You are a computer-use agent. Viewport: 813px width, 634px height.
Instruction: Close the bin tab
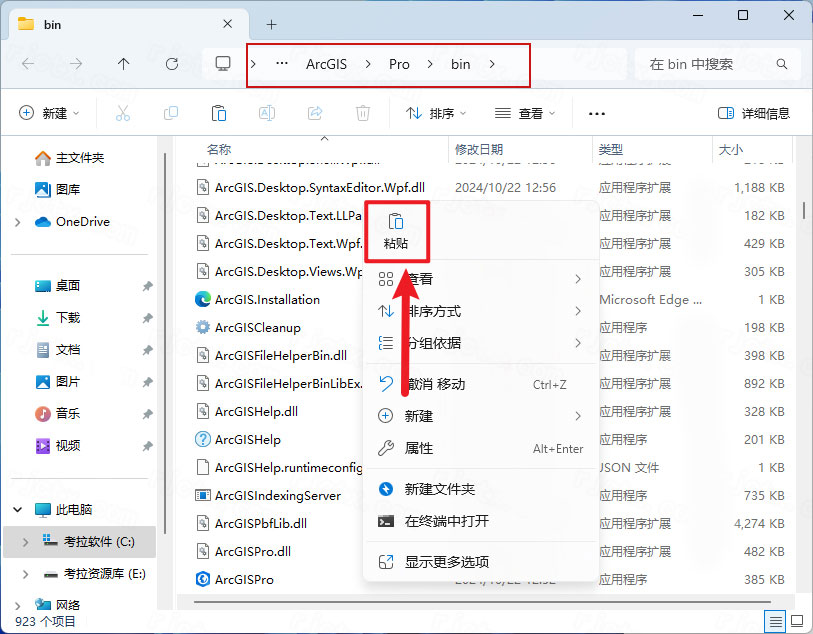pyautogui.click(x=227, y=24)
